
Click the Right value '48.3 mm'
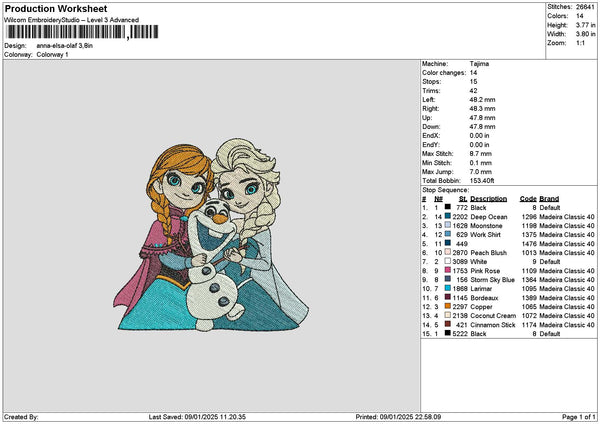[x=482, y=109]
